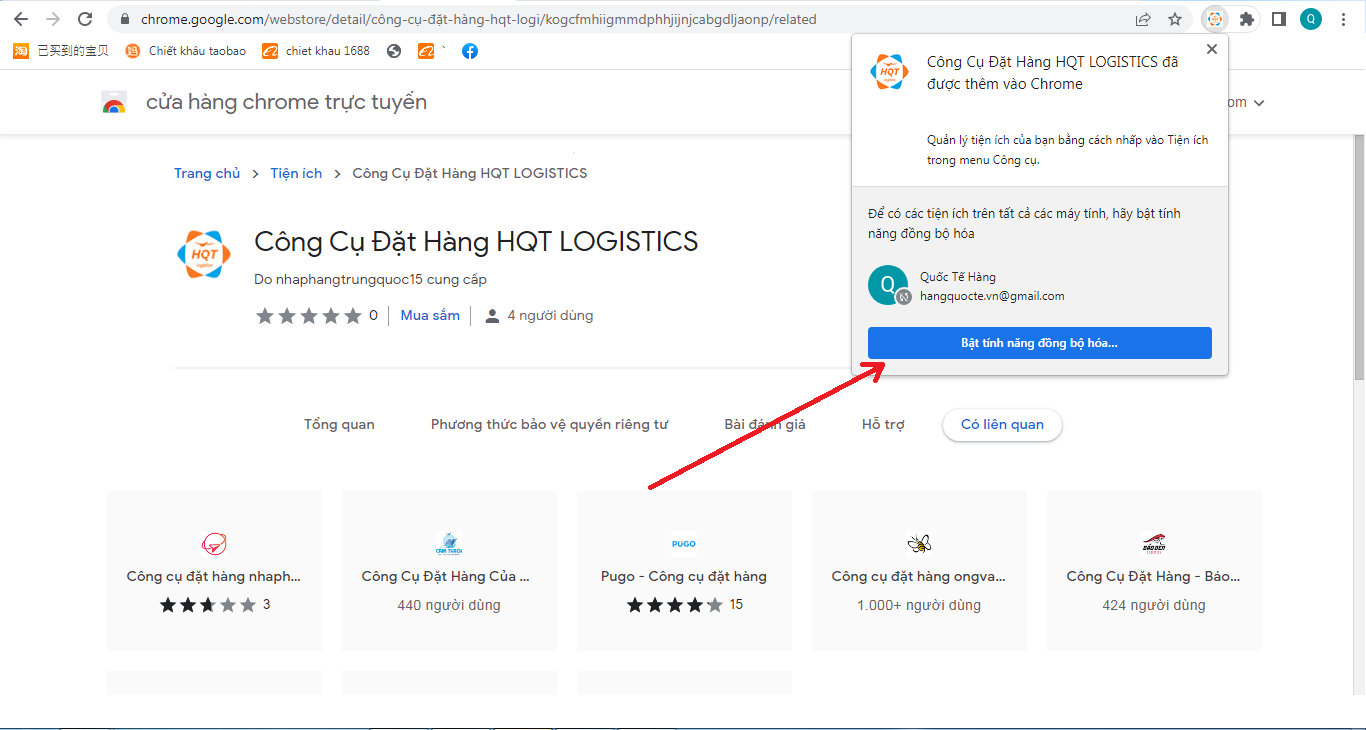1366x730 pixels.
Task: Toggle the browser side panel icon
Action: [1278, 19]
